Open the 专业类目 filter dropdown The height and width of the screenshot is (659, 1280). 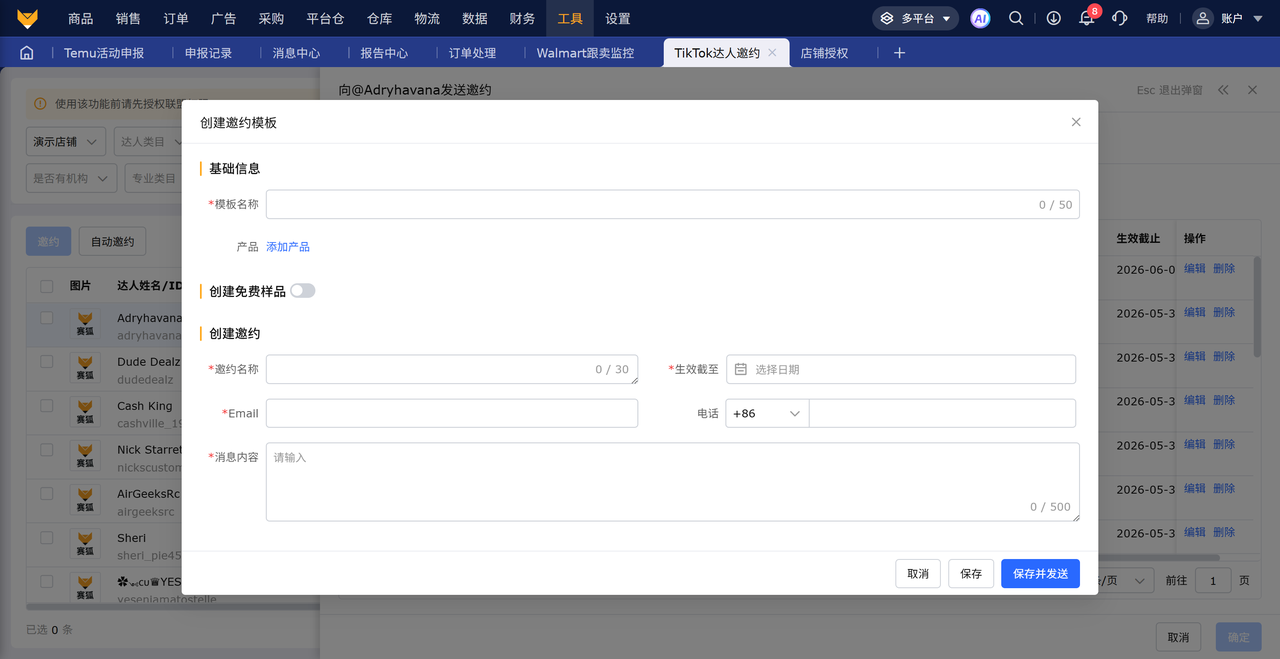pyautogui.click(x=154, y=178)
